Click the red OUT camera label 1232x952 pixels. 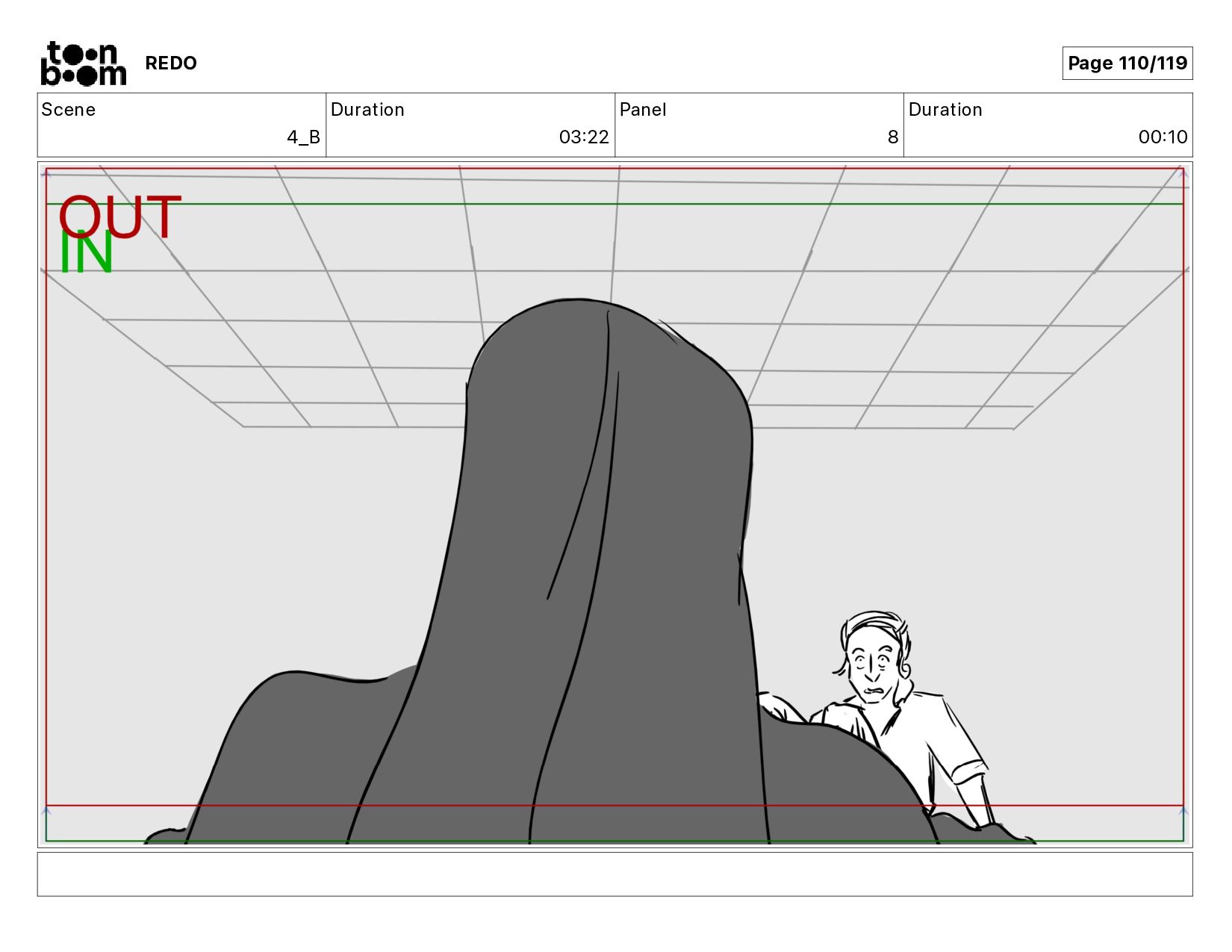(x=120, y=217)
